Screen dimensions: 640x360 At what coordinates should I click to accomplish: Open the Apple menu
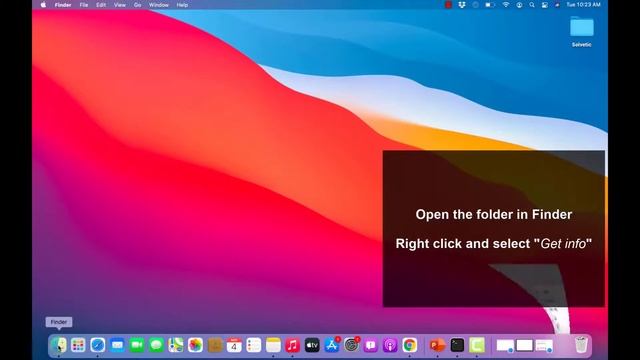pyautogui.click(x=43, y=5)
